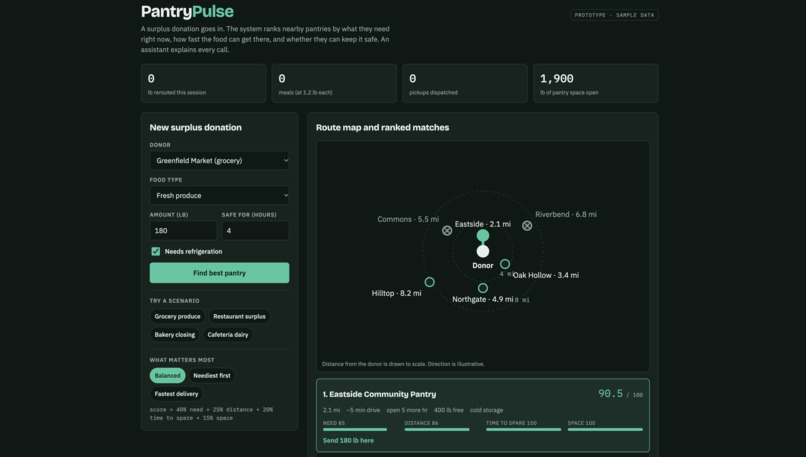Click the Oak Hollow pantry circle marker

[505, 264]
